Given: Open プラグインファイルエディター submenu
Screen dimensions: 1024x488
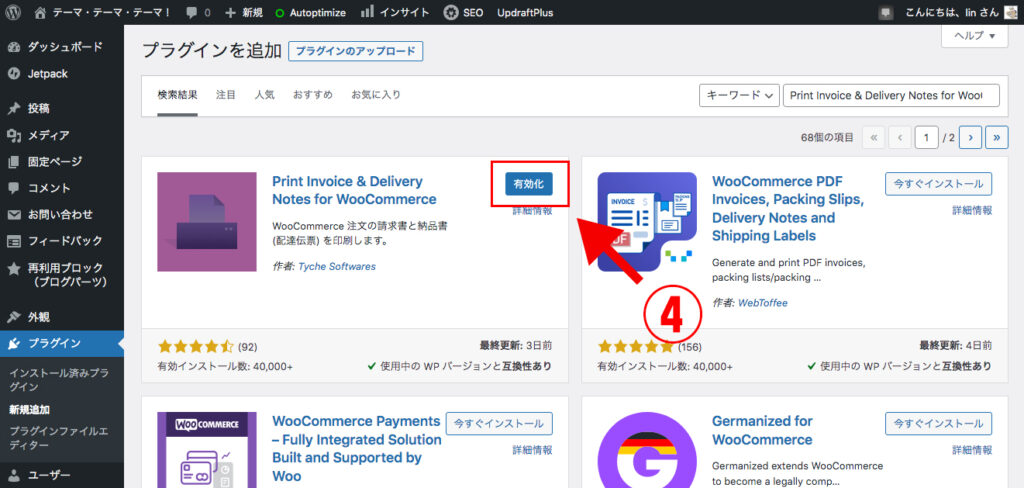Looking at the screenshot, I should click(59, 438).
